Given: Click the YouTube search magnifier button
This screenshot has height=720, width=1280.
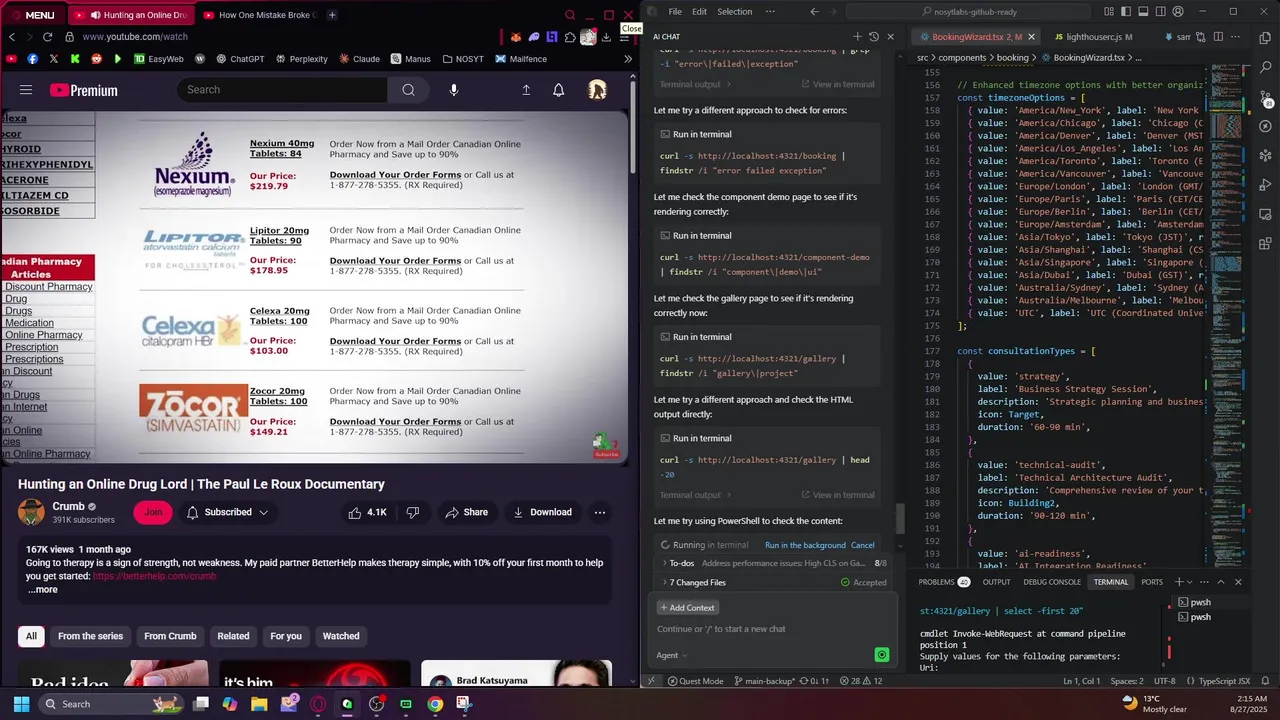Looking at the screenshot, I should coord(408,90).
